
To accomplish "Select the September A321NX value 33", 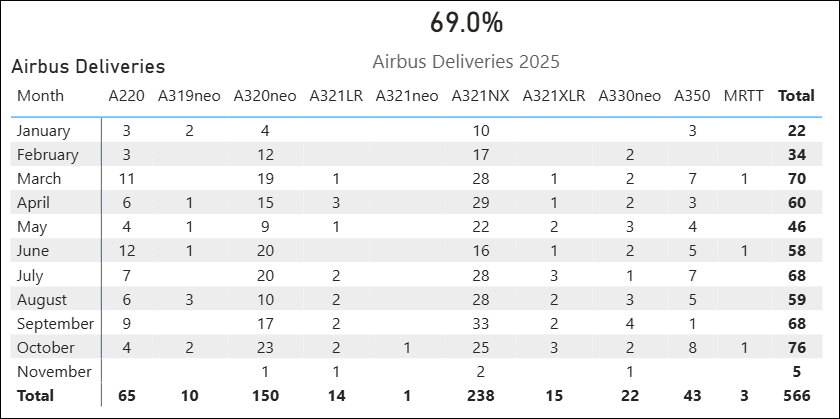I will [481, 324].
